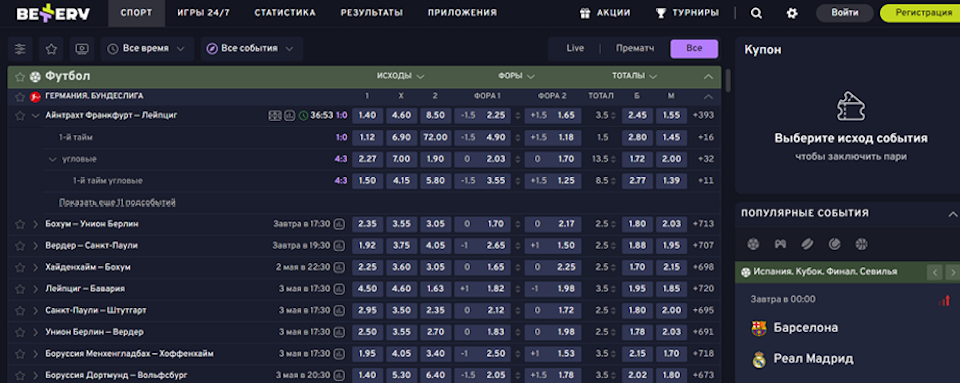Open statistics icon for Бохум – Унион Берлин
Image resolution: width=960 pixels, height=383 pixels.
coord(339,224)
